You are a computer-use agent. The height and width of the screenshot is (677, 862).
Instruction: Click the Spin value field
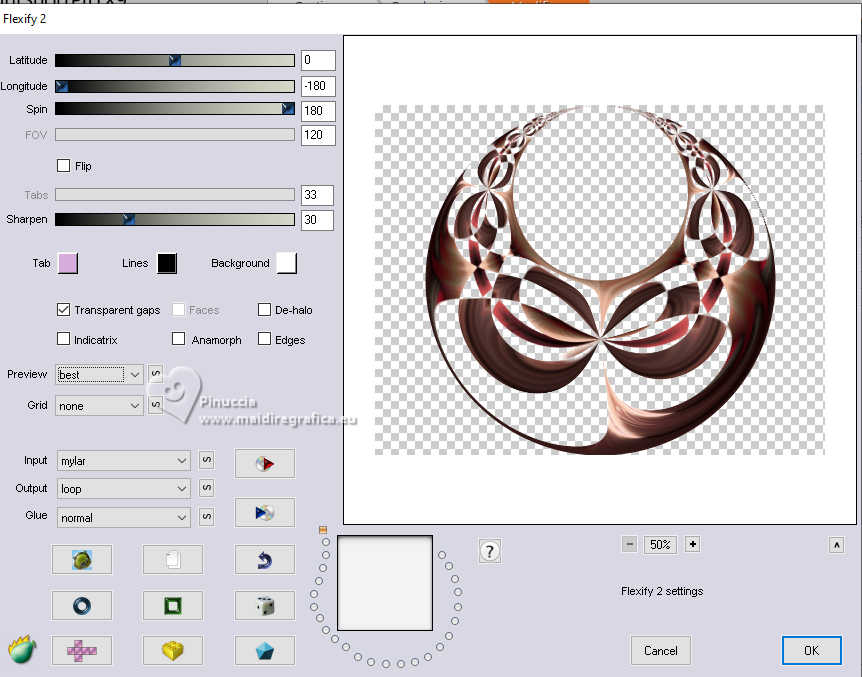(x=318, y=111)
